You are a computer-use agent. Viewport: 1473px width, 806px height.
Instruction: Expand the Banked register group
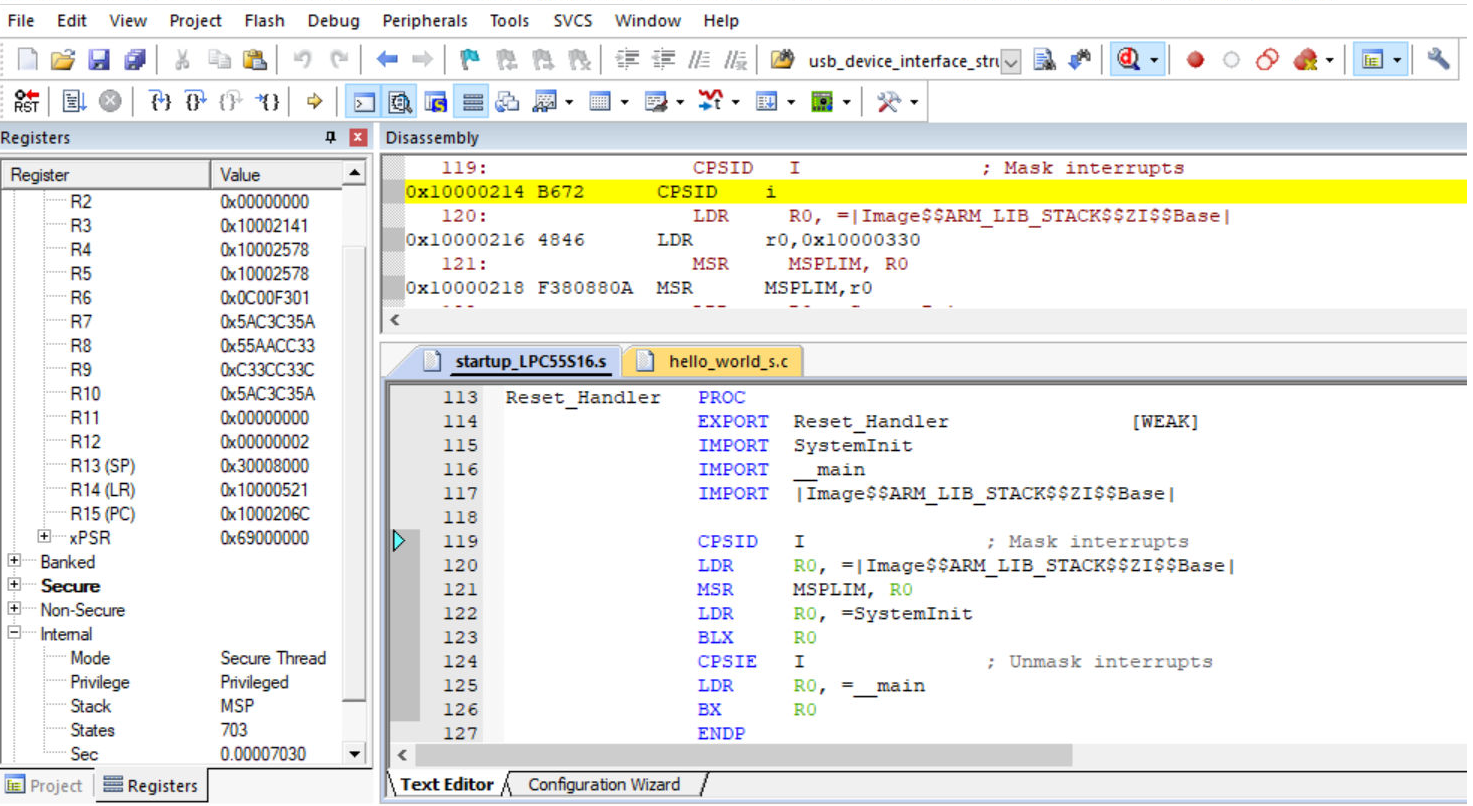pyautogui.click(x=15, y=562)
